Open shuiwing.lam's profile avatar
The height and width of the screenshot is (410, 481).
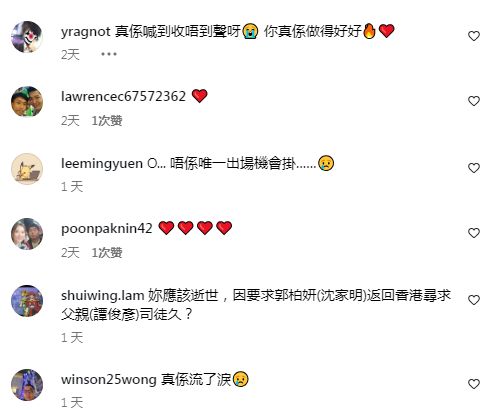pyautogui.click(x=27, y=301)
